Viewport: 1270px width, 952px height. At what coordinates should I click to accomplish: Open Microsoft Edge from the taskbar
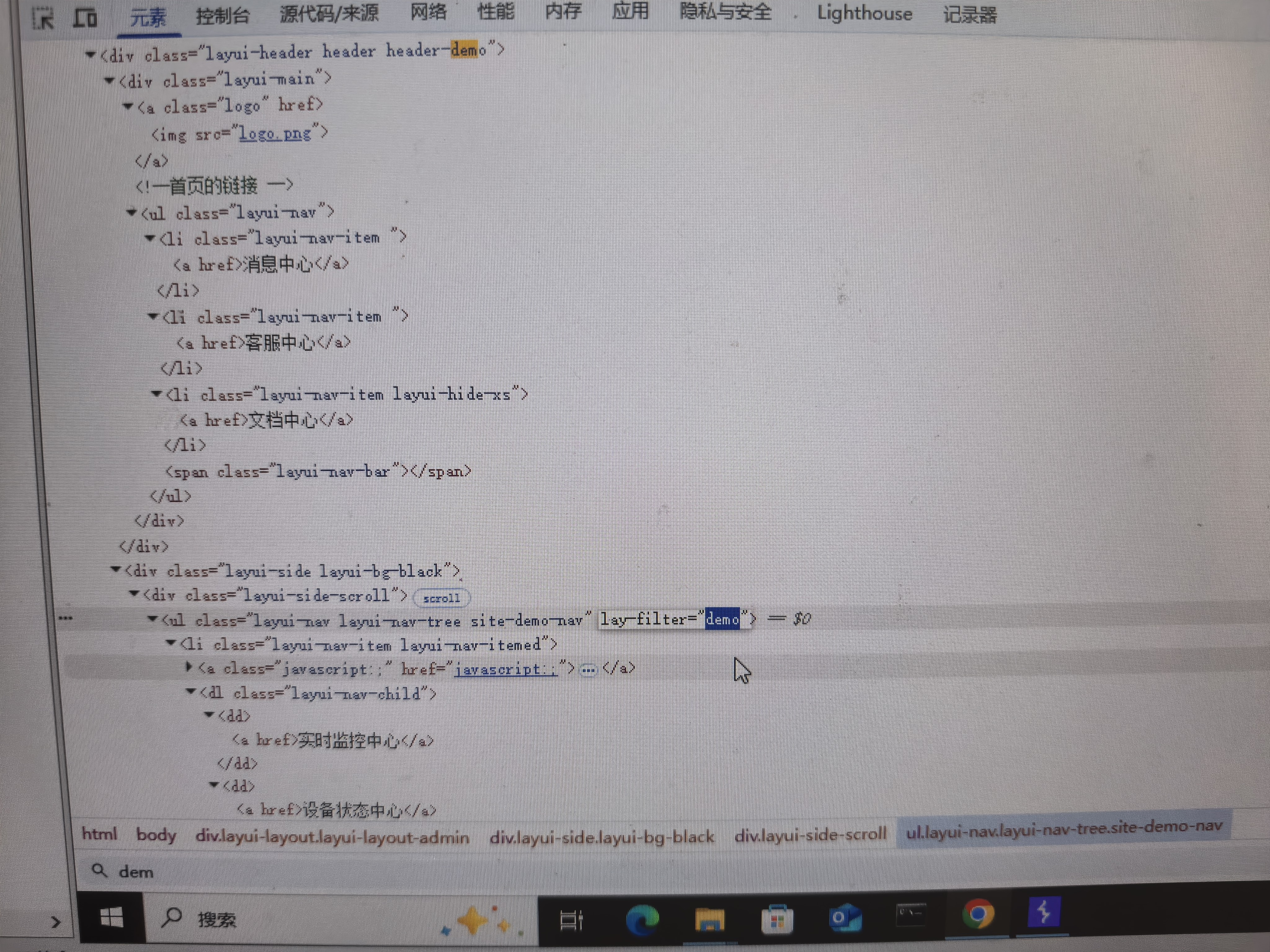pos(642,919)
